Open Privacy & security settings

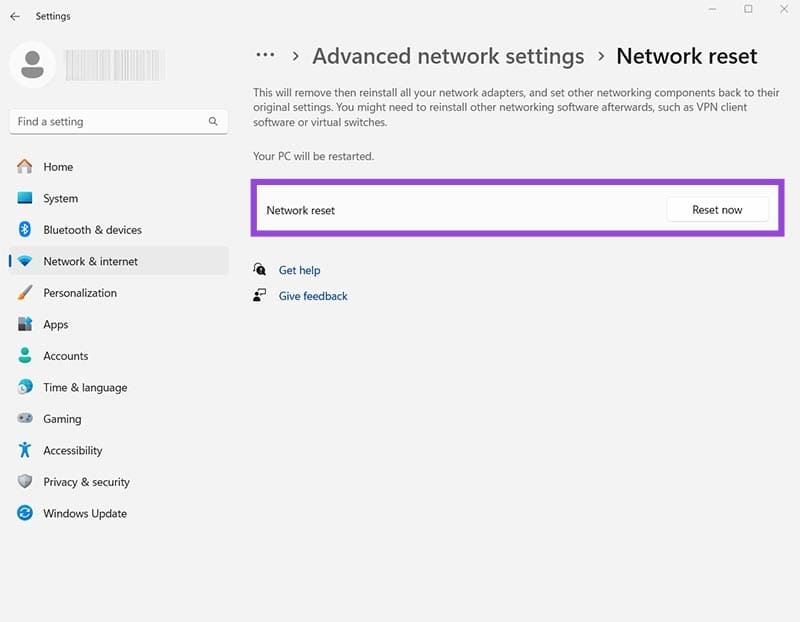(118, 482)
